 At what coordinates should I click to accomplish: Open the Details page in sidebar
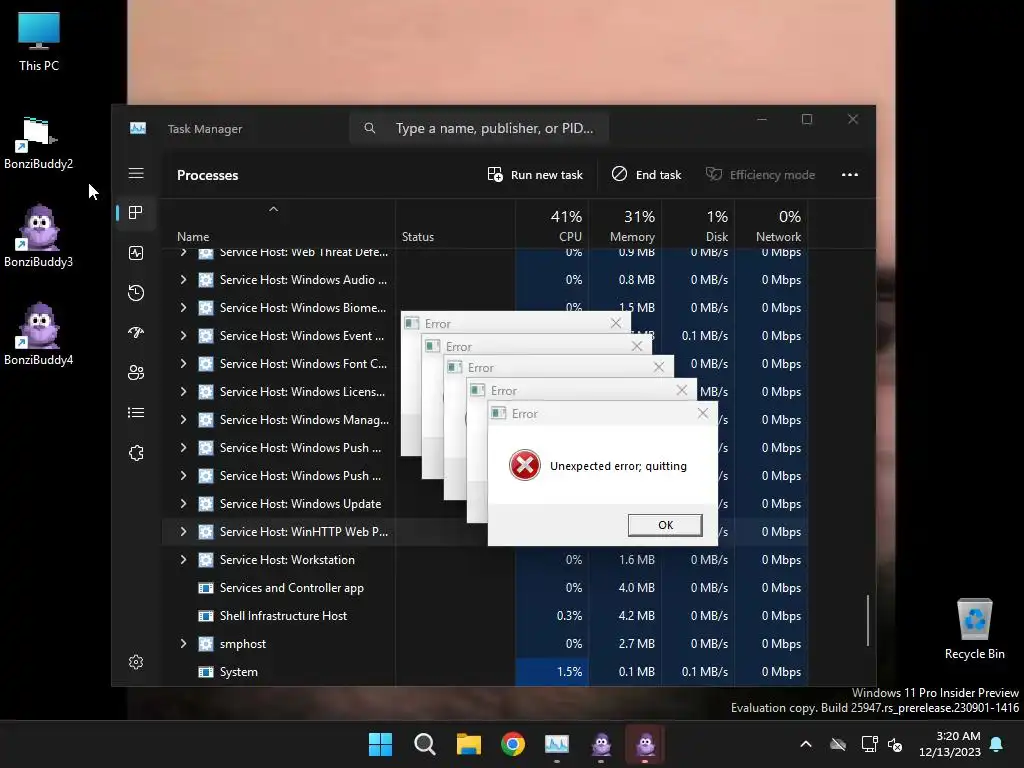(136, 413)
